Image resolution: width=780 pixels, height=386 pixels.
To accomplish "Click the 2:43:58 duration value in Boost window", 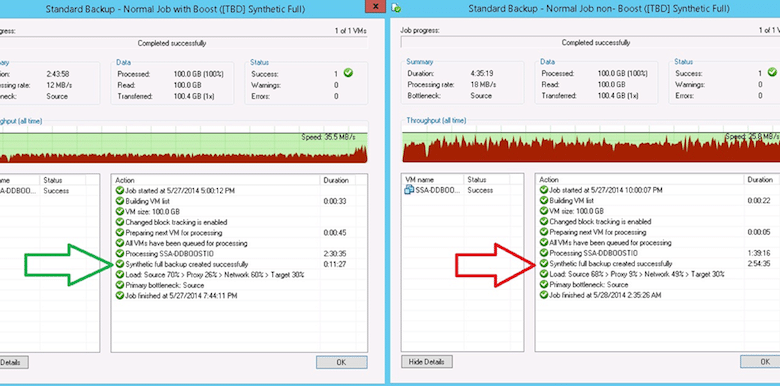I will [x=57, y=74].
